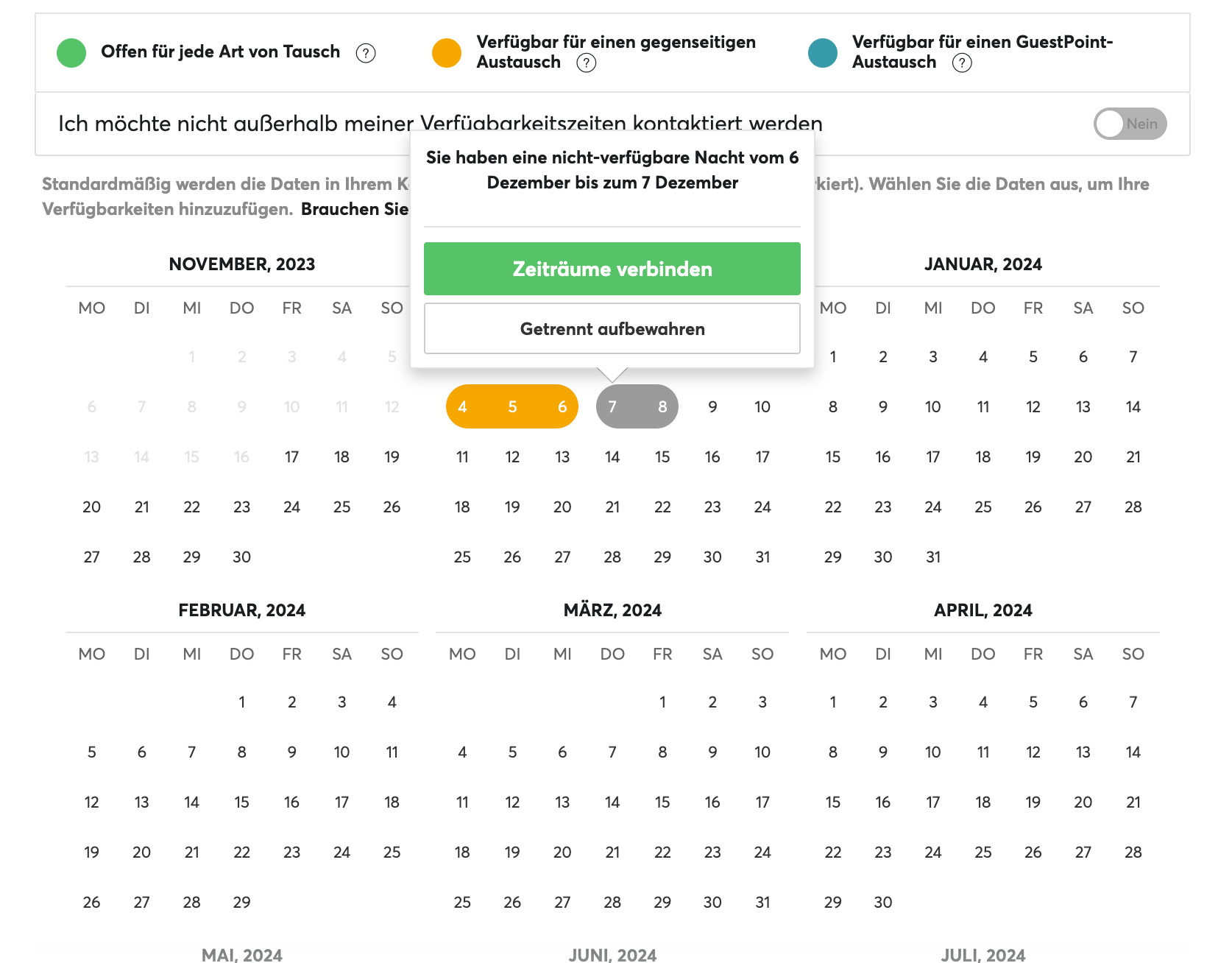Open help icon beside 'GuestPoint-Austausch'
Screen dimensions: 1232x963
(962, 63)
